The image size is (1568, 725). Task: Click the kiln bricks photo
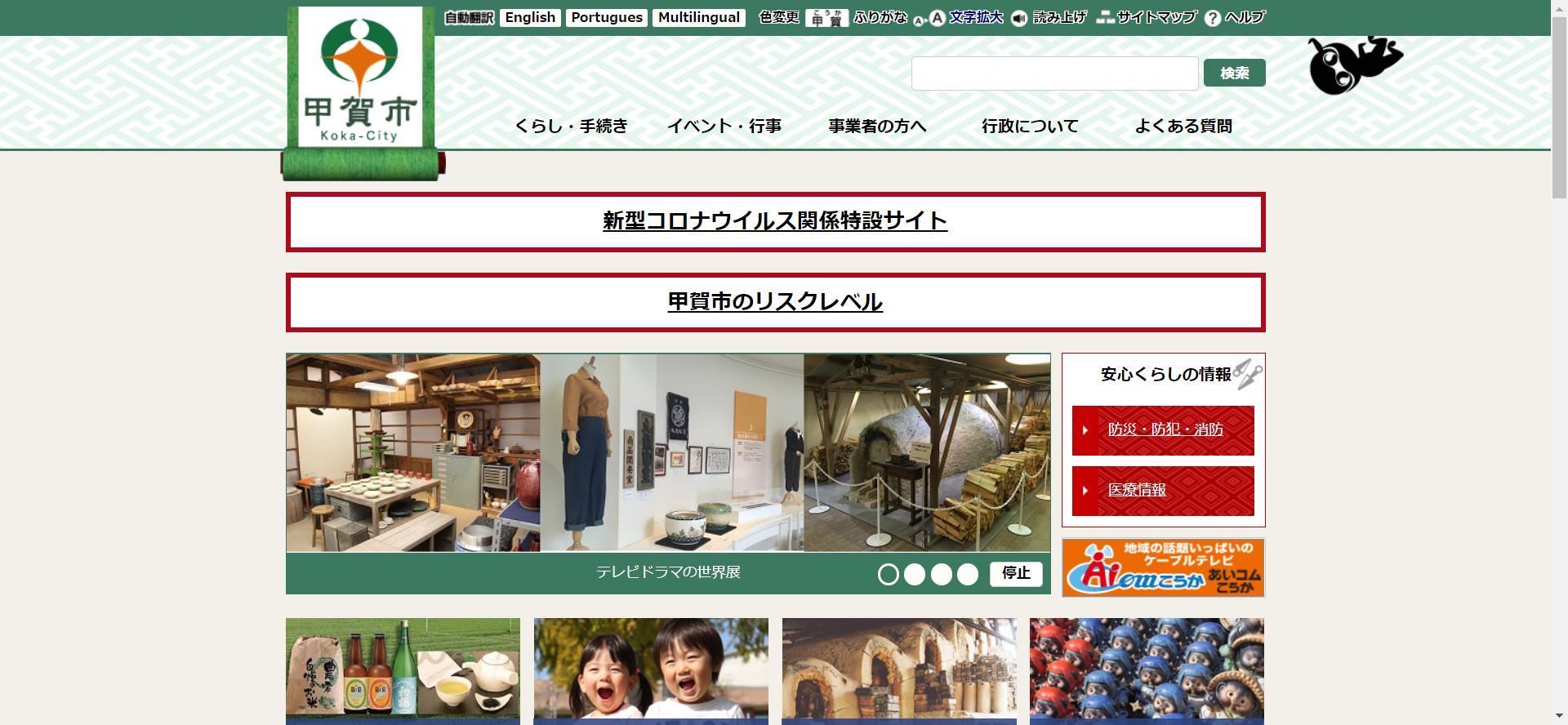click(899, 671)
